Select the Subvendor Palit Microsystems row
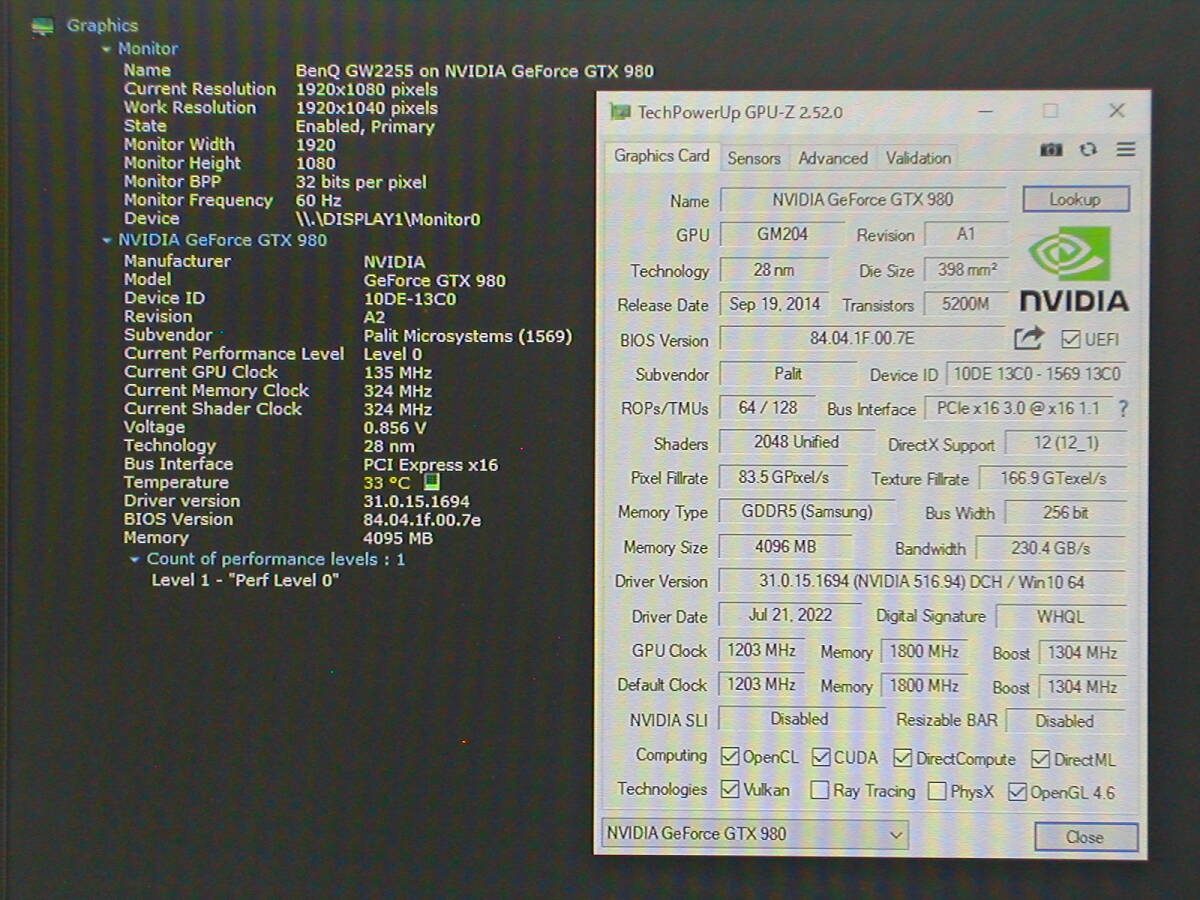 (348, 336)
